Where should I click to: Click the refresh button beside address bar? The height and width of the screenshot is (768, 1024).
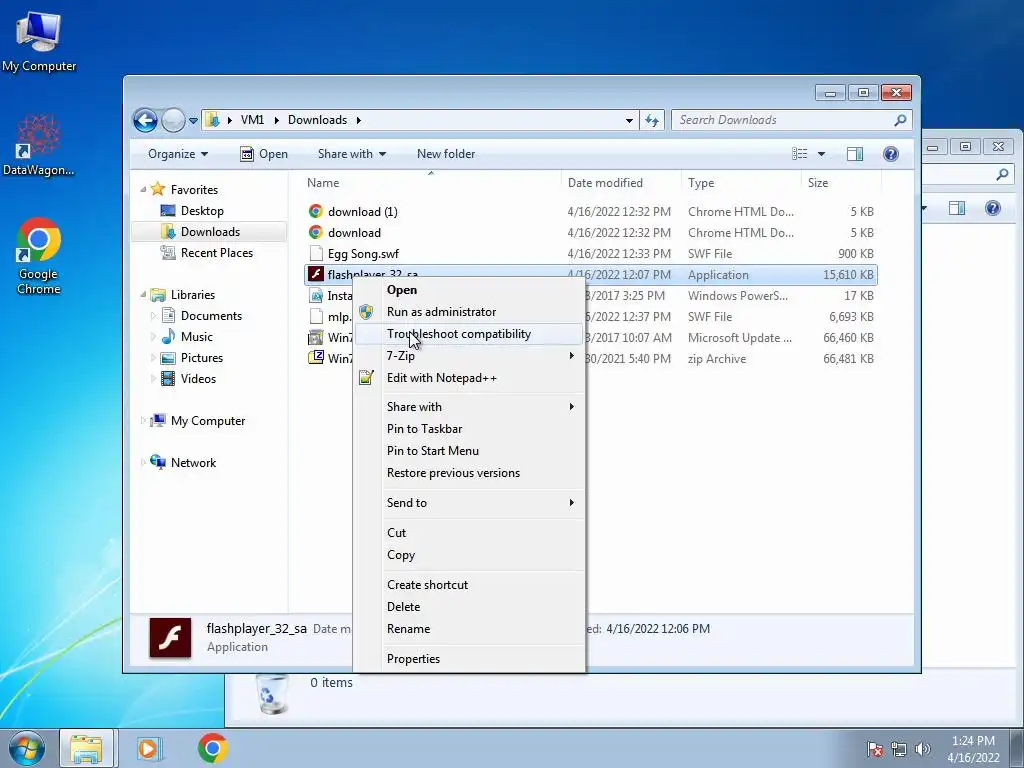(x=652, y=120)
